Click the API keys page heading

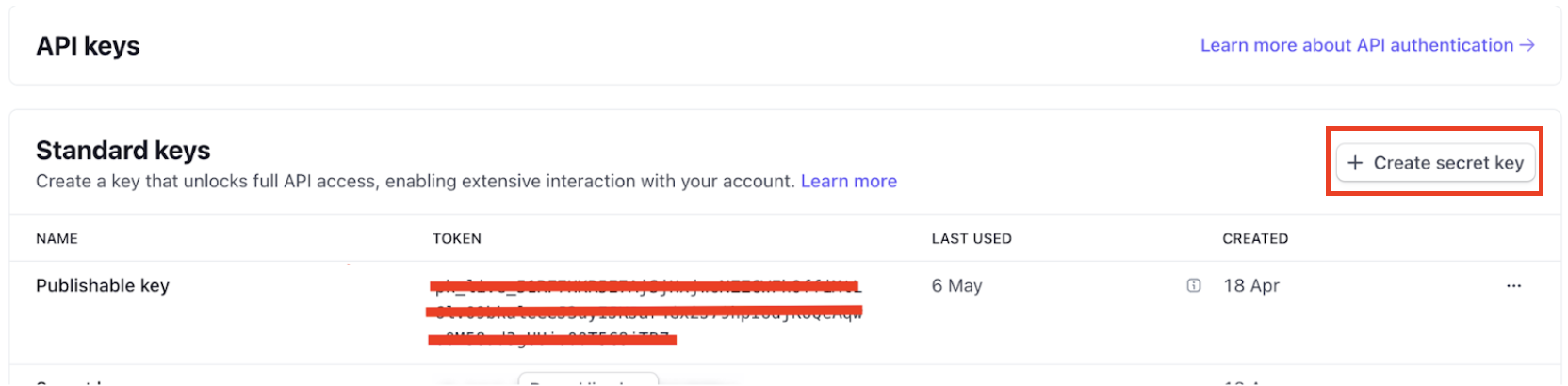click(x=88, y=45)
